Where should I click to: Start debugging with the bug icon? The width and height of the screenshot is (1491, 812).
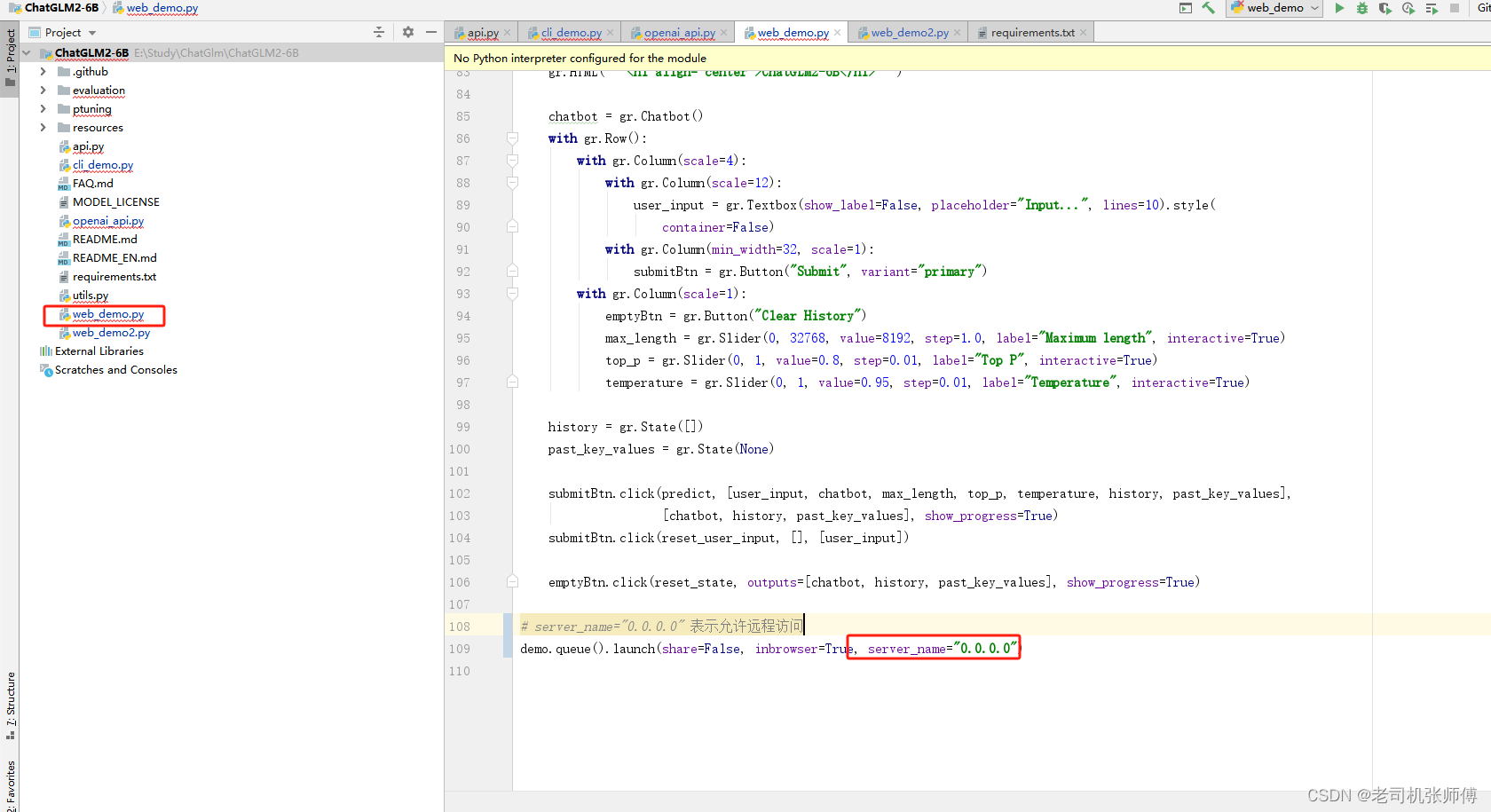point(1362,8)
